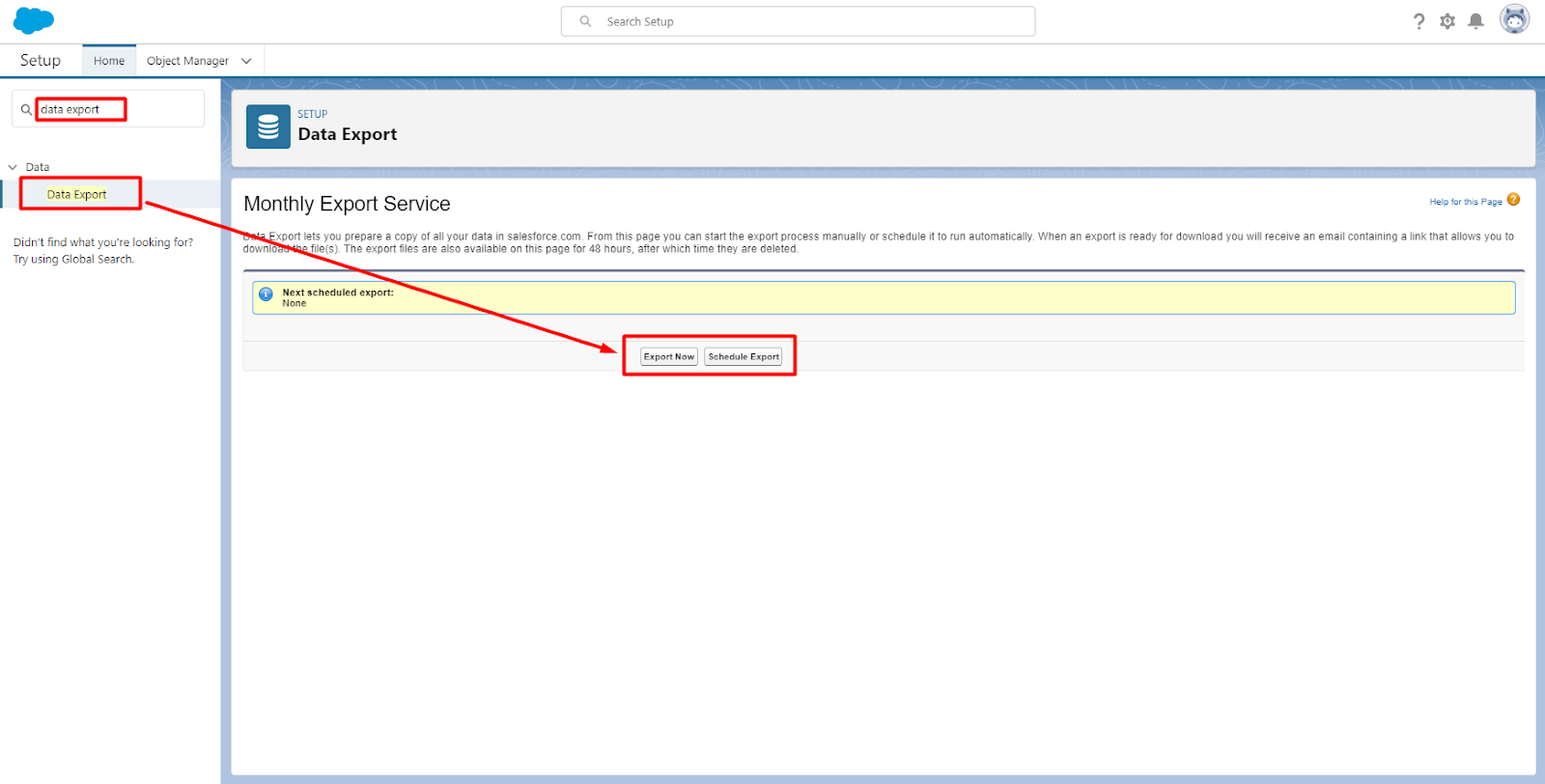Click the None value under scheduled export
Screen dimensions: 1545x784
295,303
